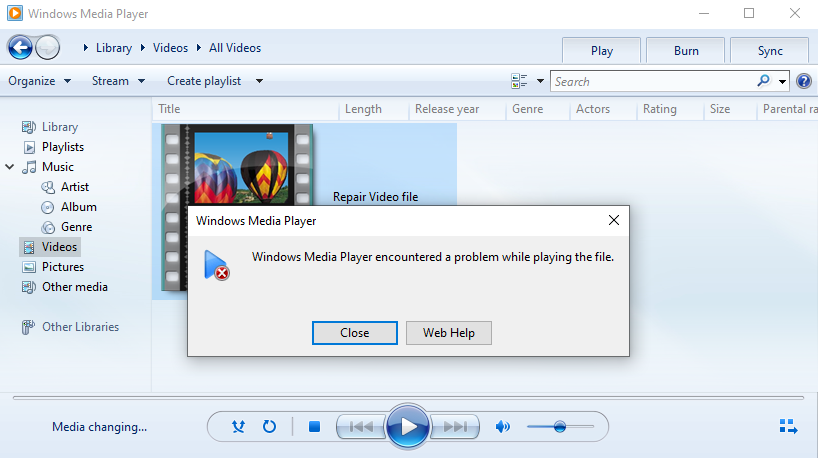The height and width of the screenshot is (458, 818).
Task: Select Genre under Music
Action: coord(67,227)
